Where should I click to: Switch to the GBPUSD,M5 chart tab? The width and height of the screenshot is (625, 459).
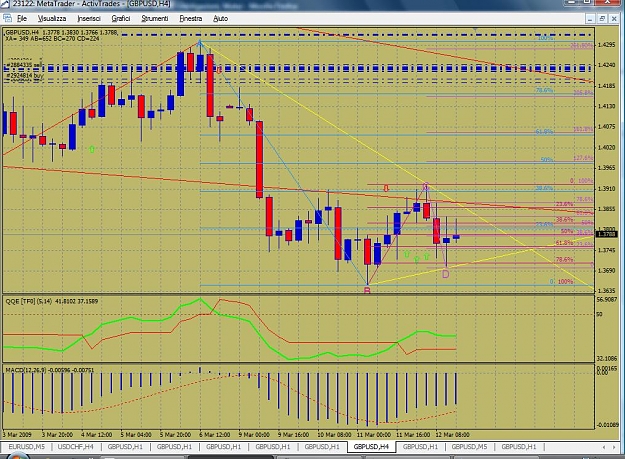click(x=469, y=447)
